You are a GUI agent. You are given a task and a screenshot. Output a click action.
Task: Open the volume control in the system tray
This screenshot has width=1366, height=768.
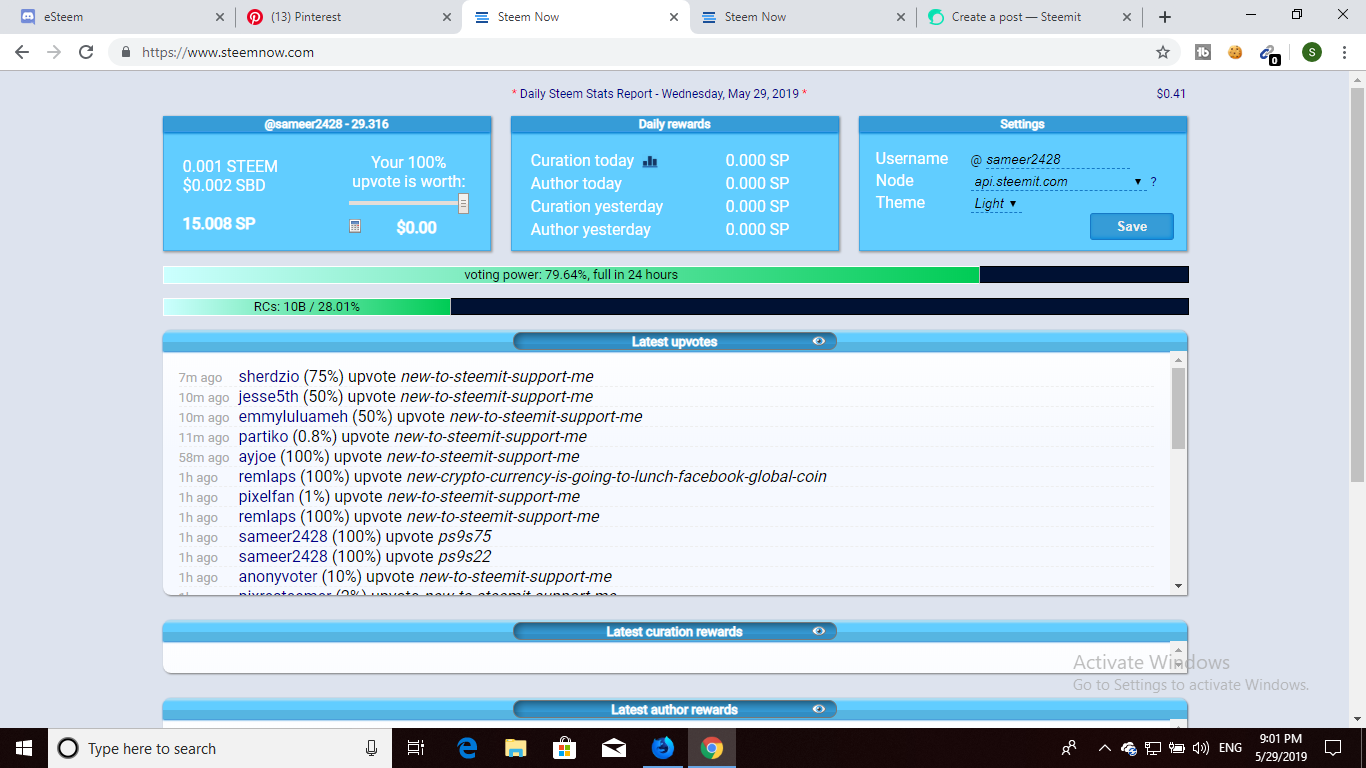point(1201,748)
